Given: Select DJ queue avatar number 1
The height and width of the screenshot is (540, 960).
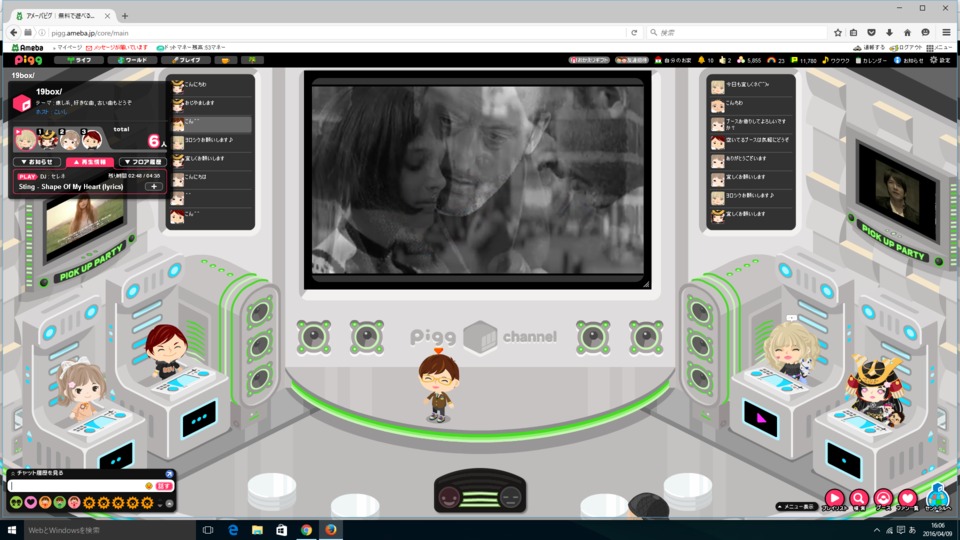Looking at the screenshot, I should (x=47, y=140).
